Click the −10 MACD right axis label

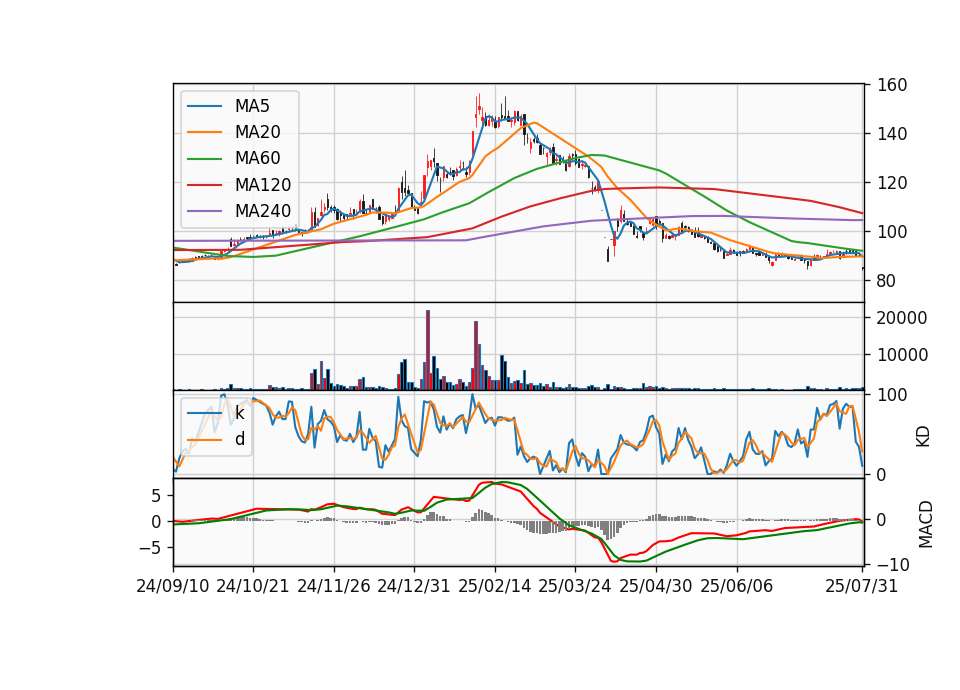coord(891,564)
